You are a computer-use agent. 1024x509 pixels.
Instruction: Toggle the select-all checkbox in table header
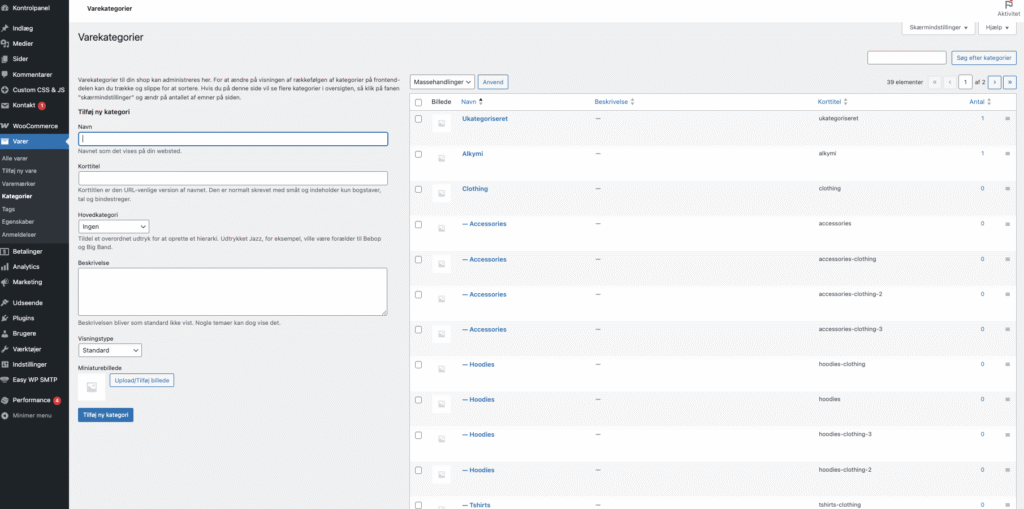(x=418, y=102)
